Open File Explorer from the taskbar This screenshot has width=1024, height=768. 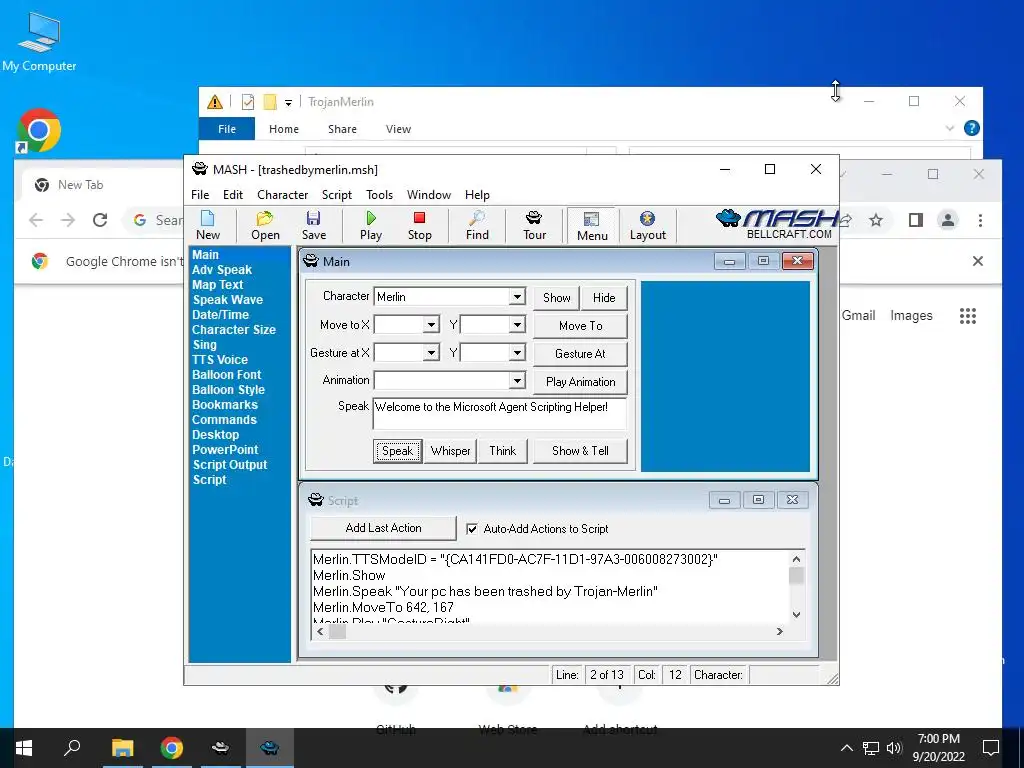tap(122, 748)
